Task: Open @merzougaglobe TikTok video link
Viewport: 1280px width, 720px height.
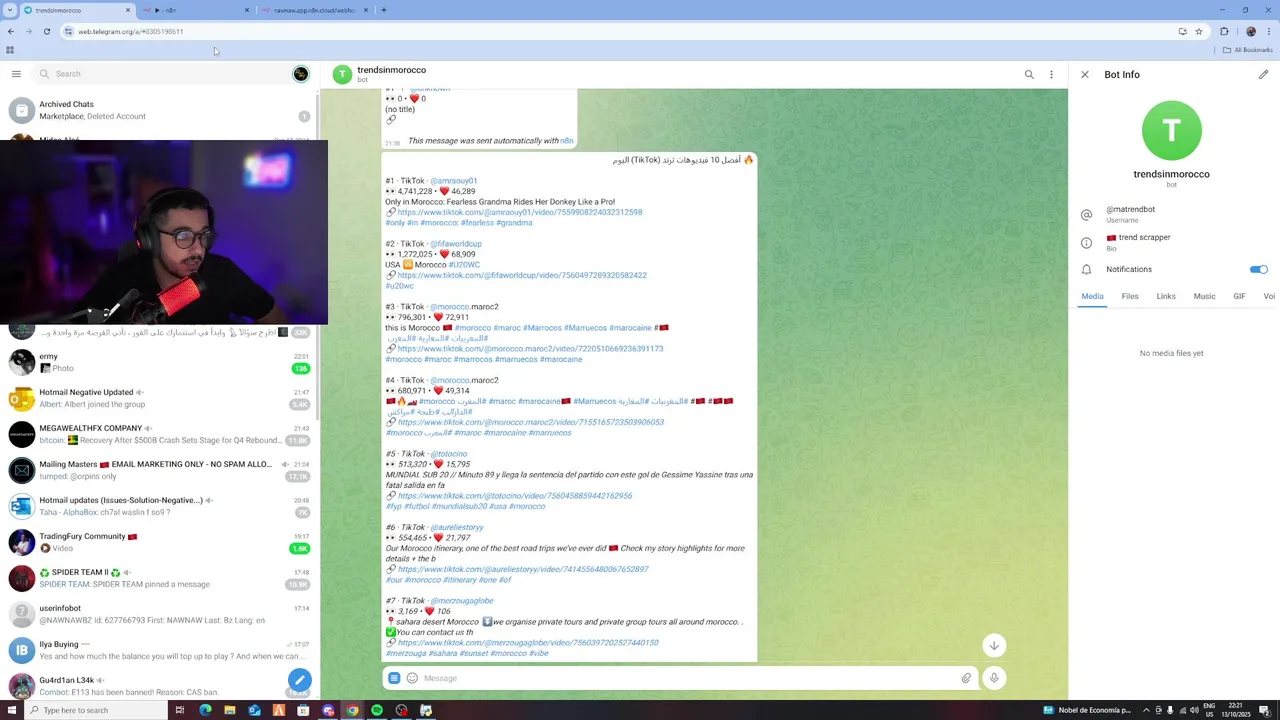Action: 527,643
